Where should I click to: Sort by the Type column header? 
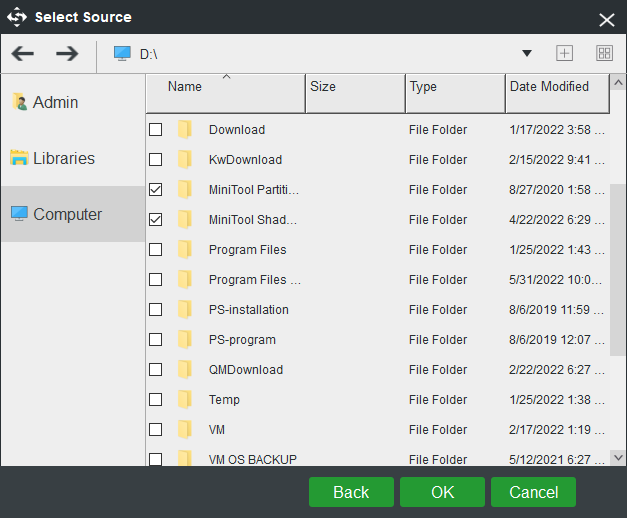tap(455, 87)
